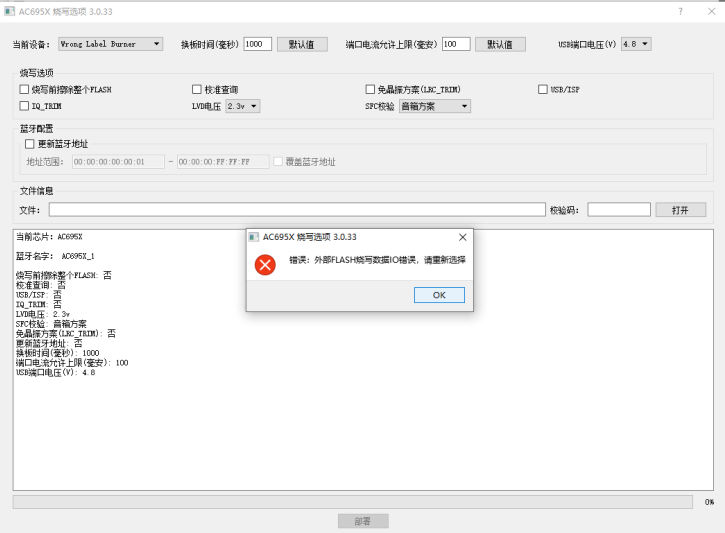
Task: Click OK in the error dialog
Action: pyautogui.click(x=439, y=295)
